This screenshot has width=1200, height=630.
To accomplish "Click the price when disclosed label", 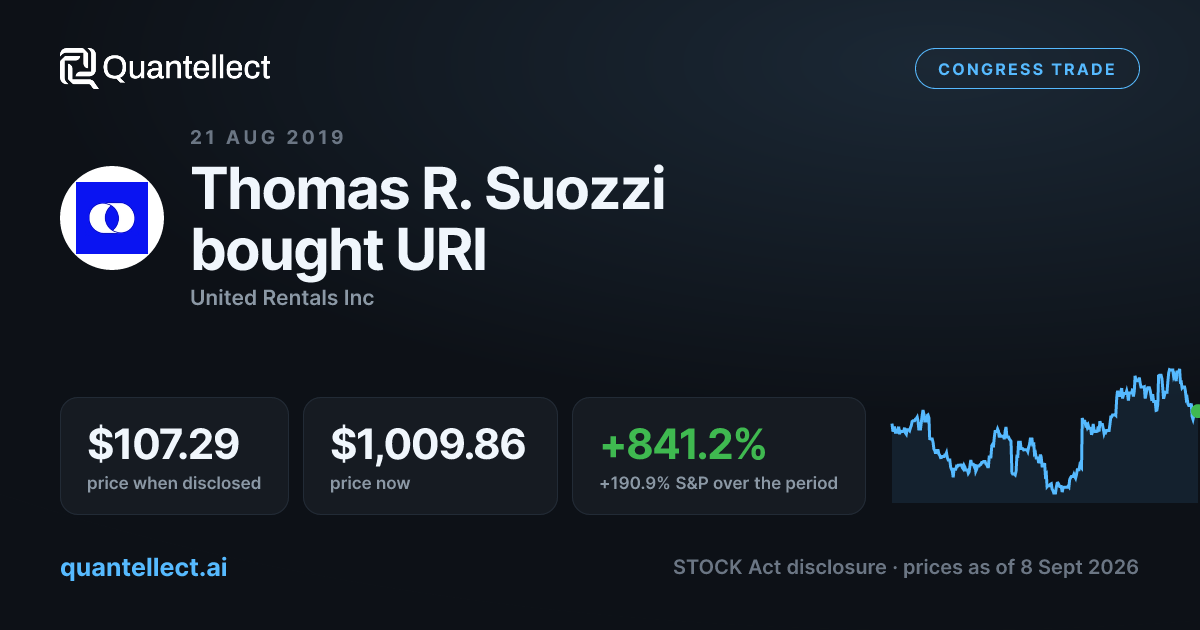I will (174, 483).
